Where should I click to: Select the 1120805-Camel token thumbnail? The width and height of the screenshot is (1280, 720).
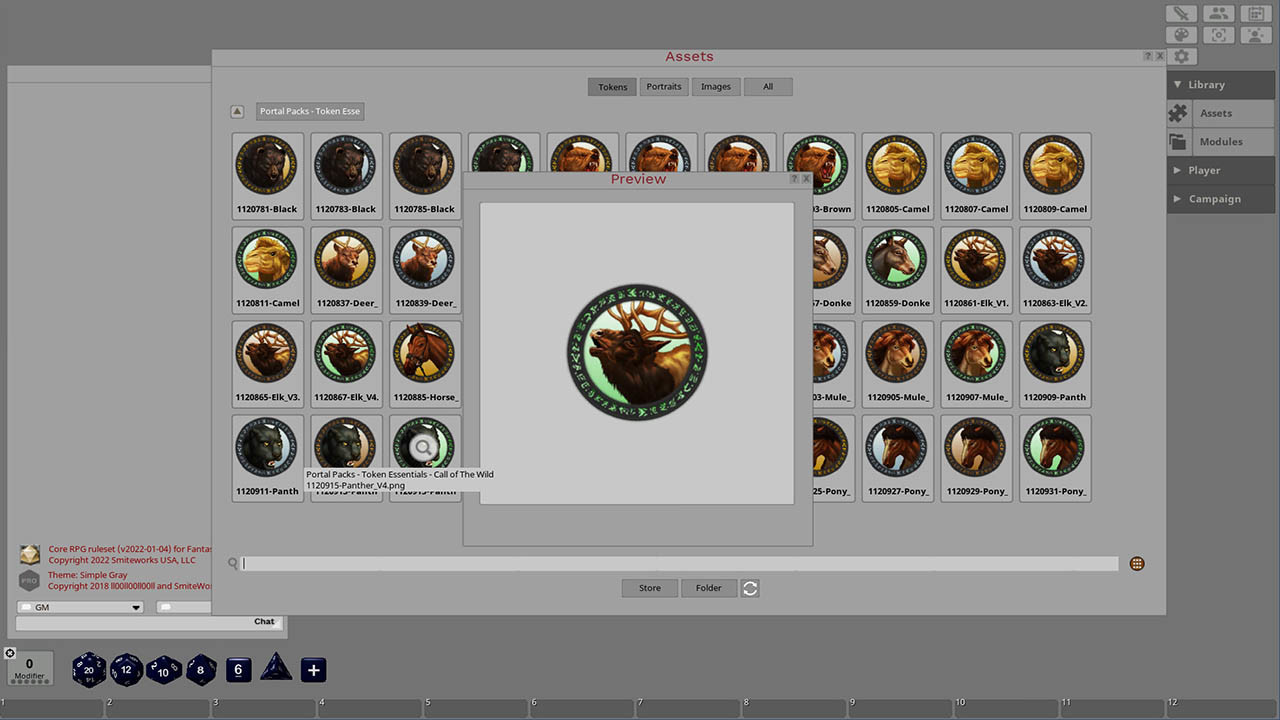point(897,165)
